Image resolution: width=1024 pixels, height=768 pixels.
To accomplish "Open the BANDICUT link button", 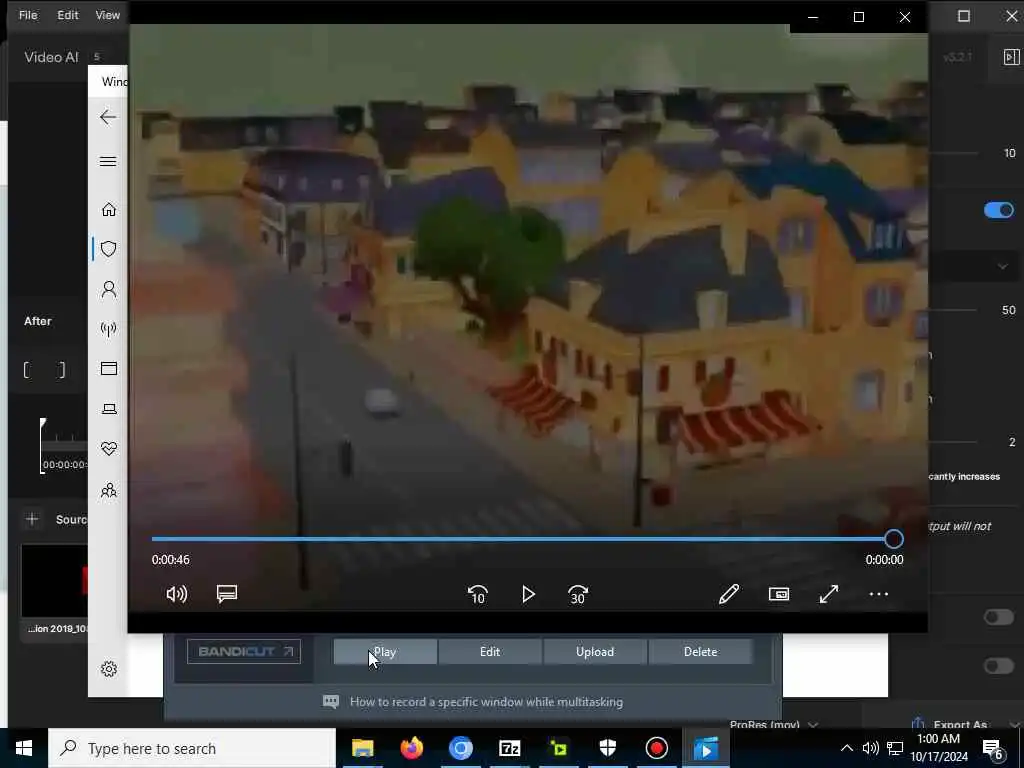I will tap(244, 651).
